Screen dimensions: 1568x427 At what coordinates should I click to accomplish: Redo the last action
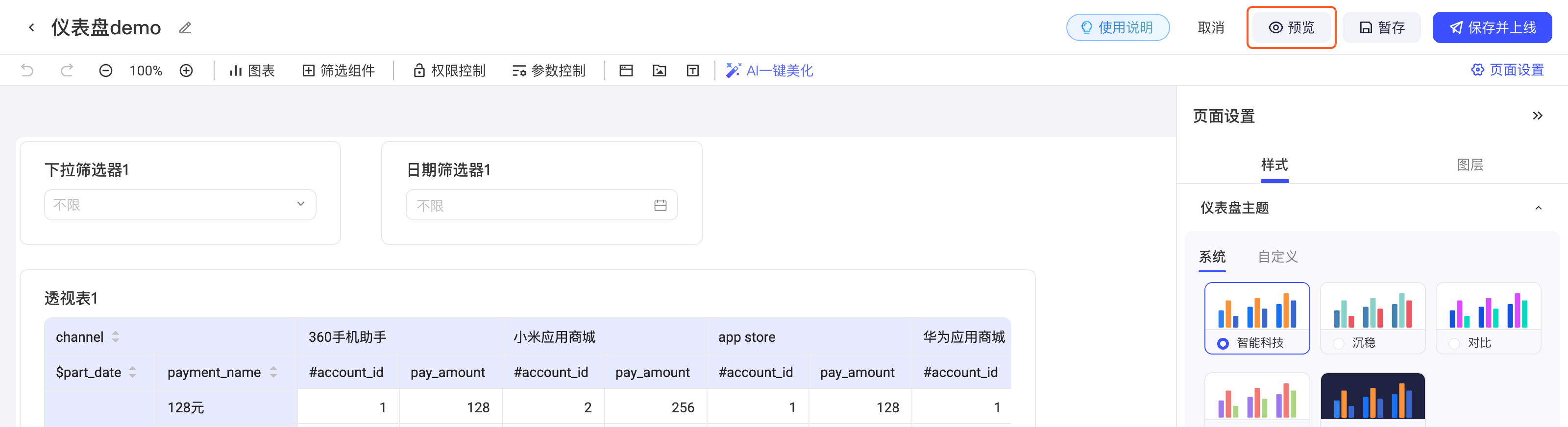pos(66,71)
